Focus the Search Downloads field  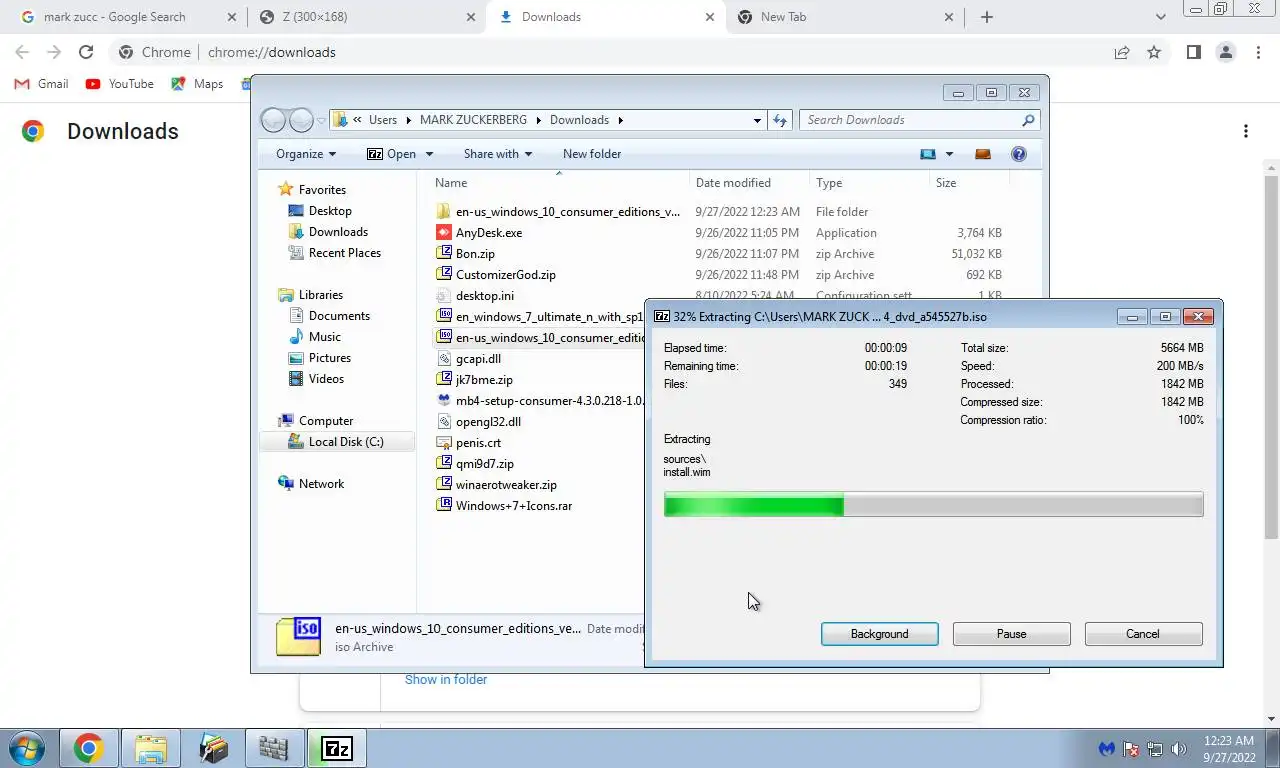tap(919, 120)
